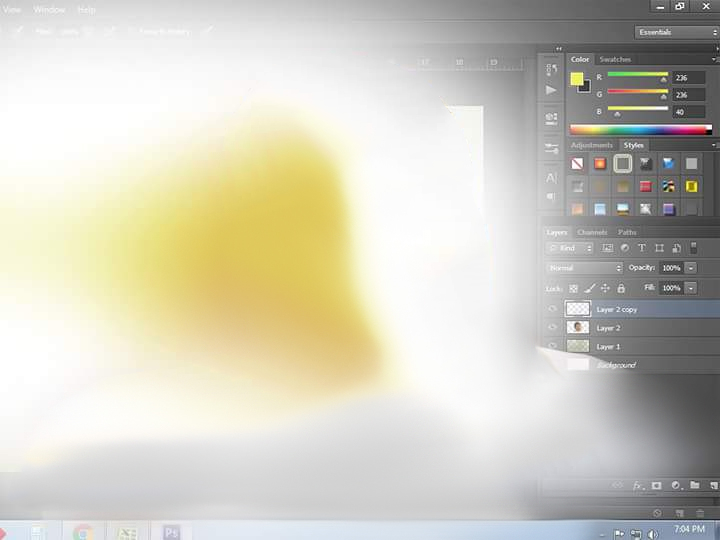
Task: Open the Paragraph panel dock icon
Action: [x=551, y=197]
